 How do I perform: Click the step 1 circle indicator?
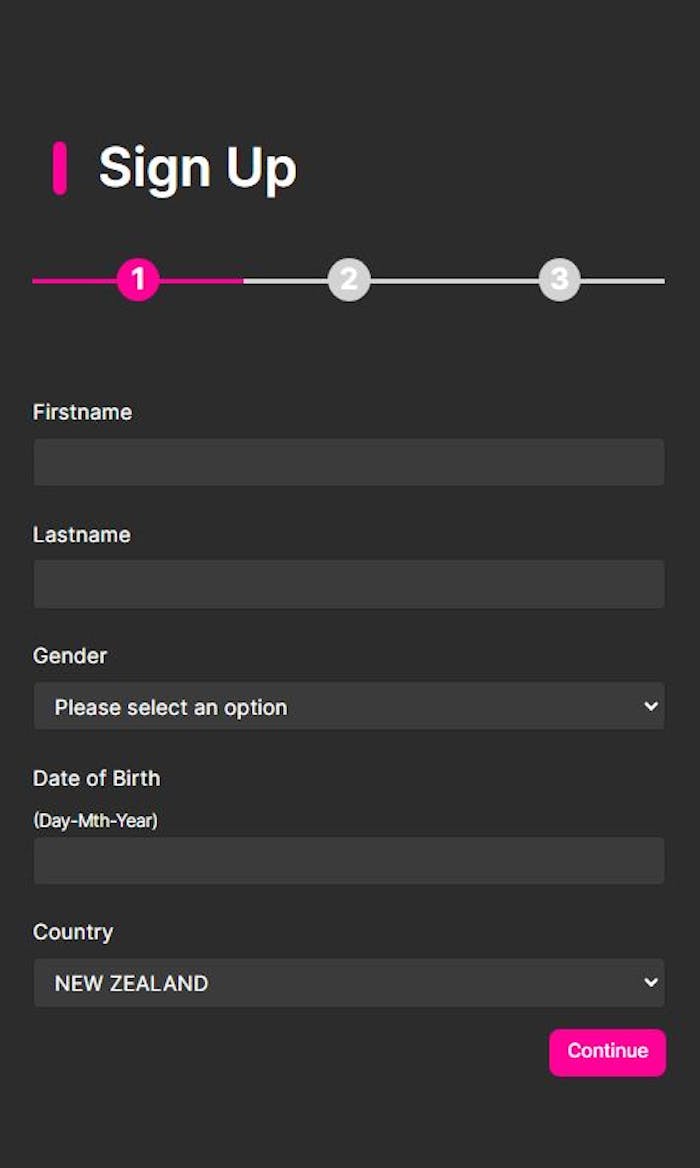138,281
